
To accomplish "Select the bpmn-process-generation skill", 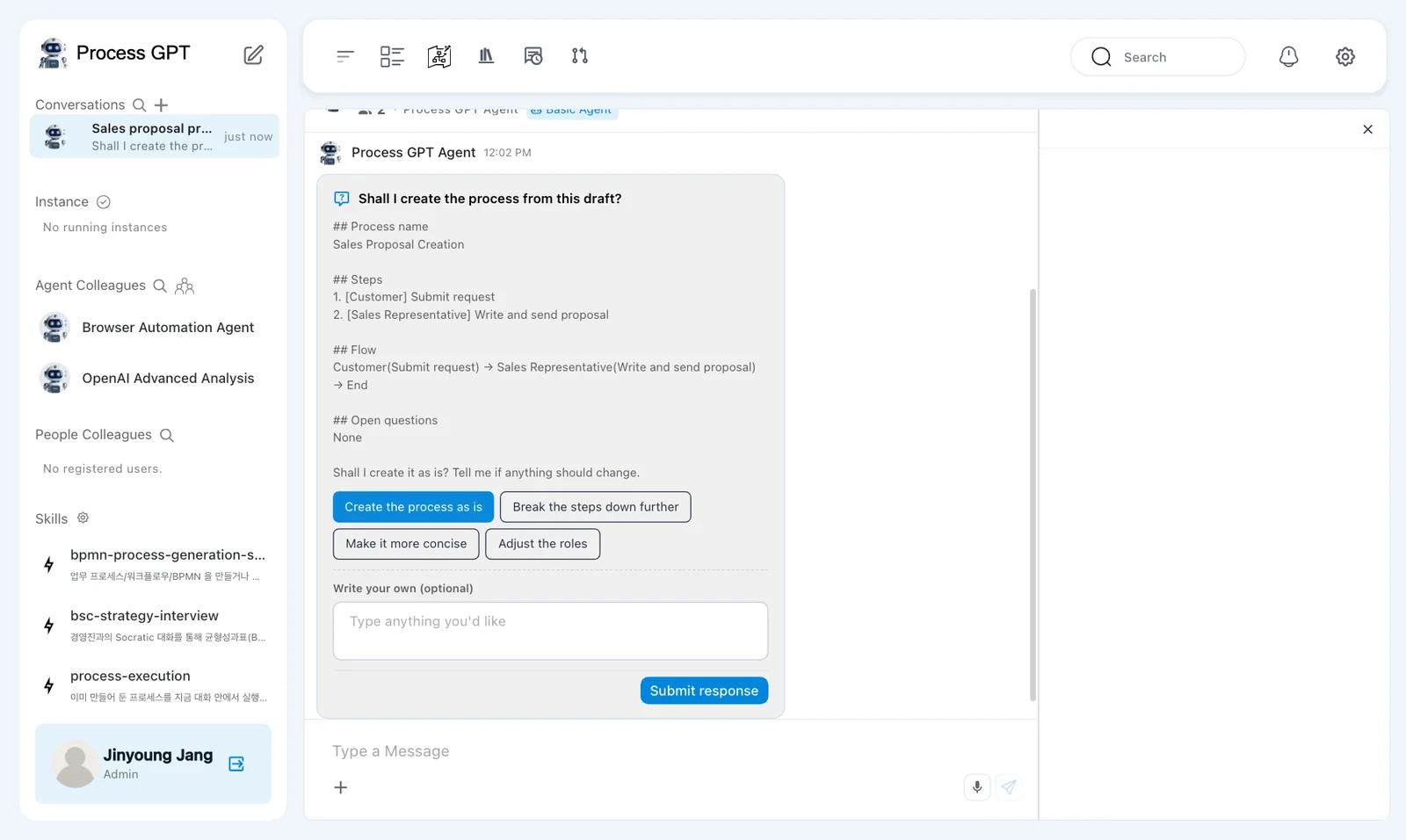I will point(155,564).
